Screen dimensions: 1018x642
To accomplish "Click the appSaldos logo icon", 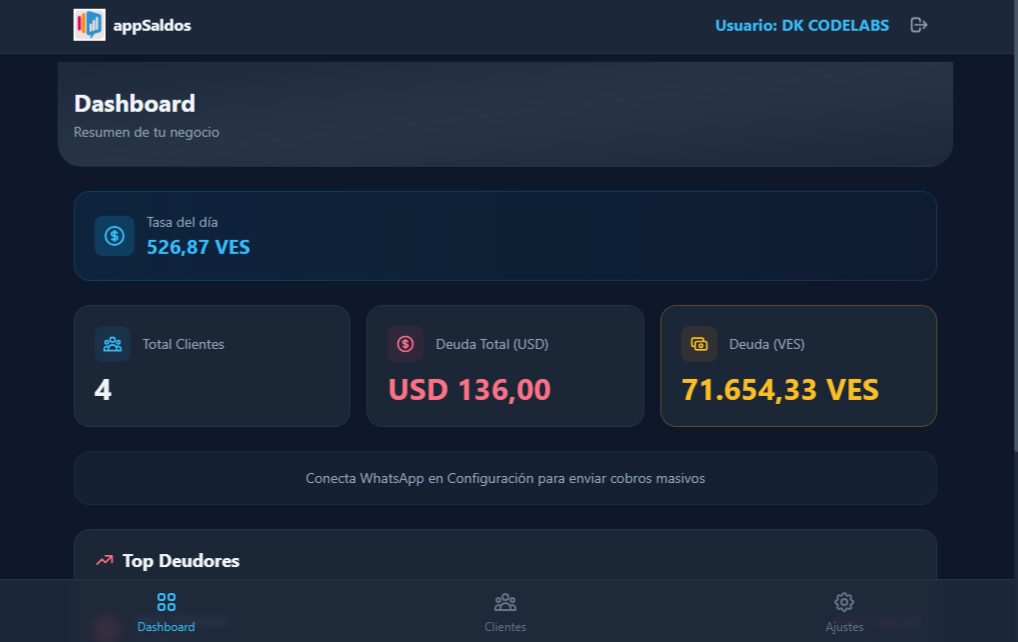I will point(90,25).
